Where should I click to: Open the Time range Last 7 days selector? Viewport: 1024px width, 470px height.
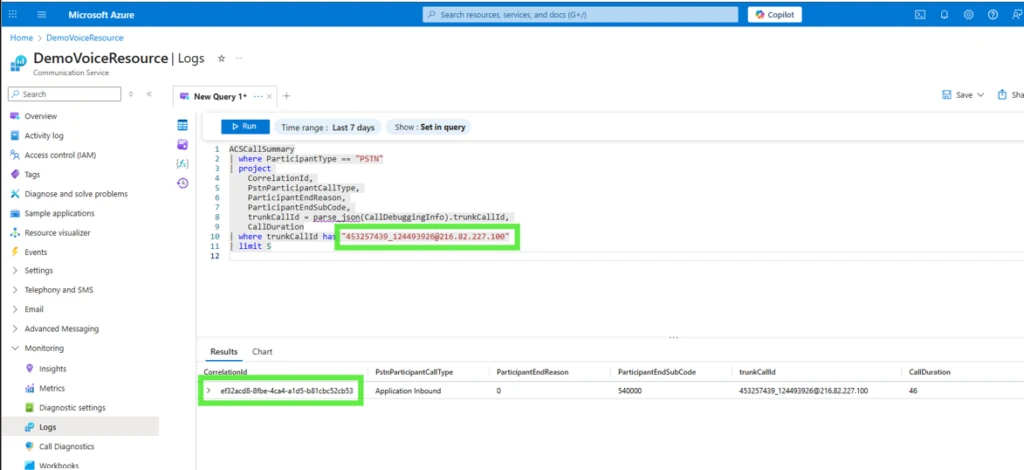pos(328,127)
